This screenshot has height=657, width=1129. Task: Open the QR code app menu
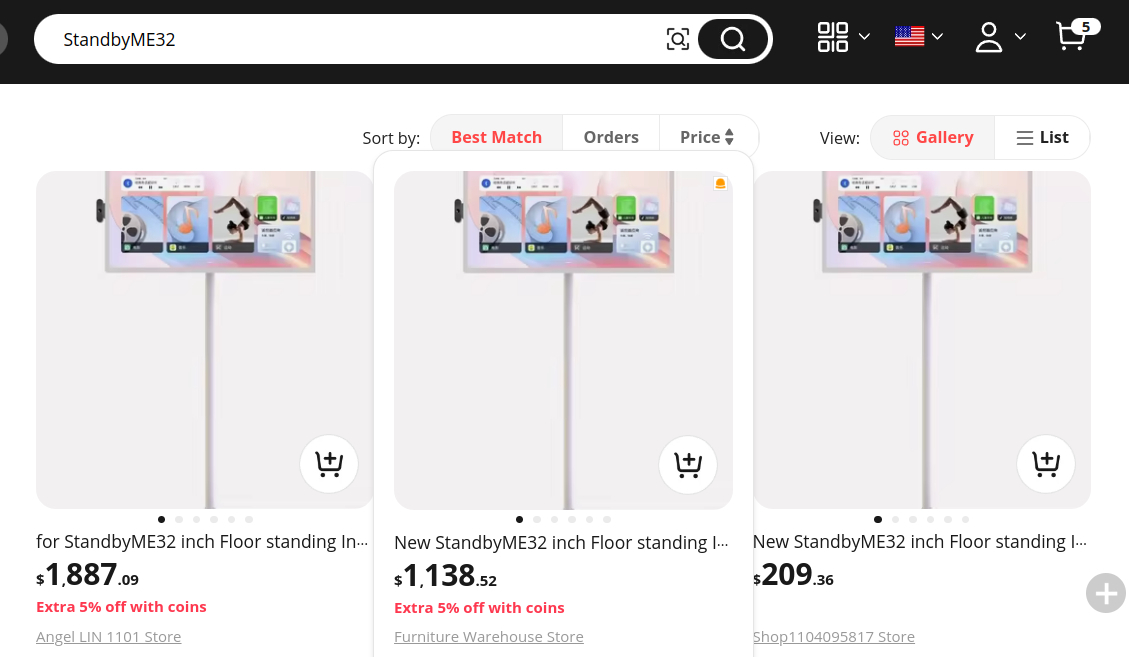(x=833, y=37)
